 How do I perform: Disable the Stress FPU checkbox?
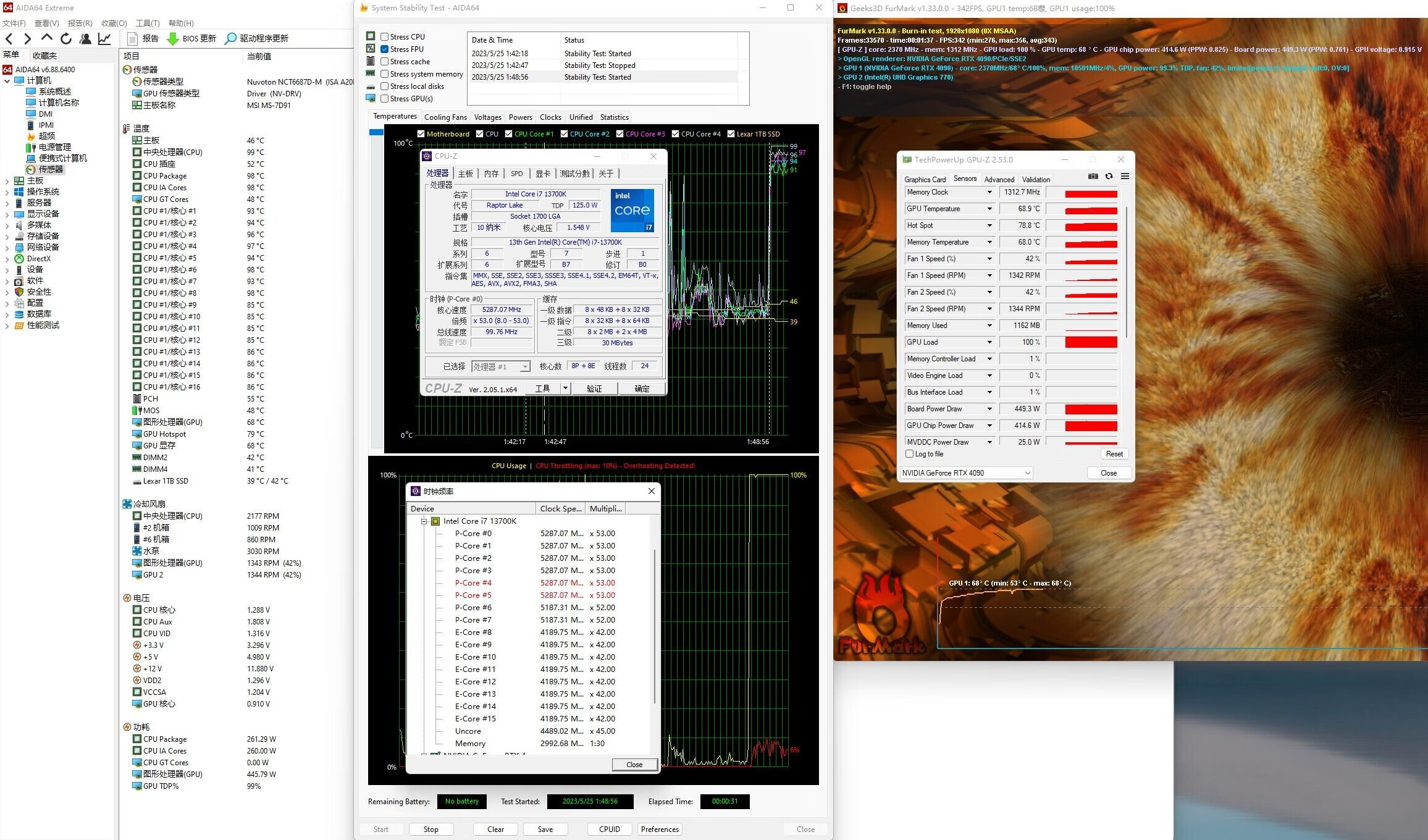point(384,49)
